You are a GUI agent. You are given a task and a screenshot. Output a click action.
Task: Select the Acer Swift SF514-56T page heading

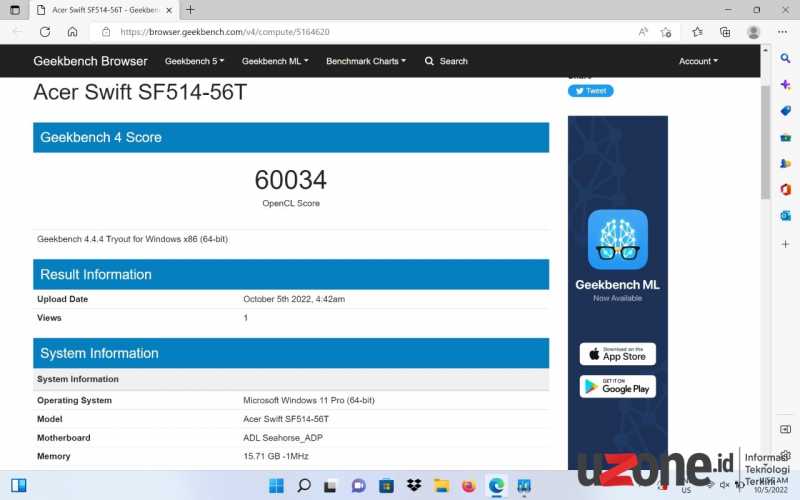click(140, 92)
